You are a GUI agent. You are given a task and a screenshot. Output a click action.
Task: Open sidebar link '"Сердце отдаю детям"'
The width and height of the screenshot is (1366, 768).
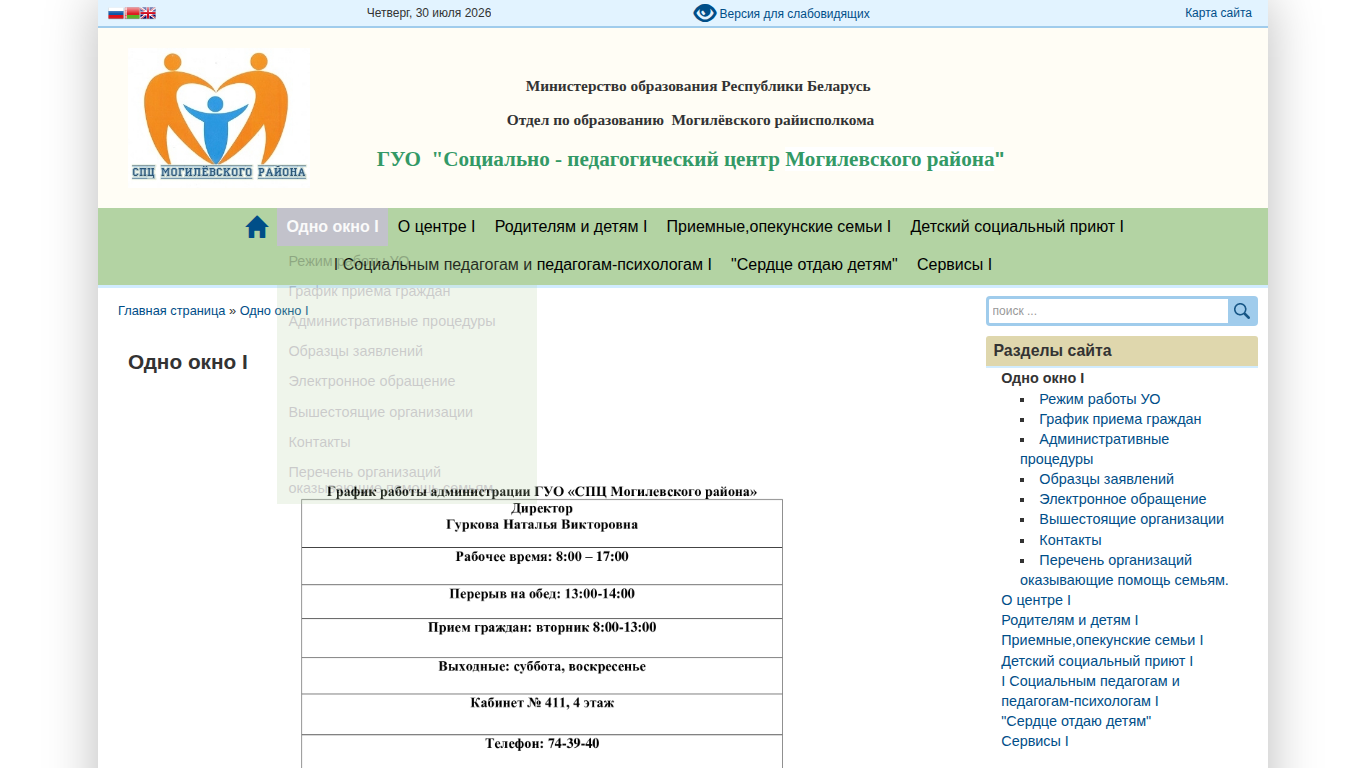pos(1076,721)
